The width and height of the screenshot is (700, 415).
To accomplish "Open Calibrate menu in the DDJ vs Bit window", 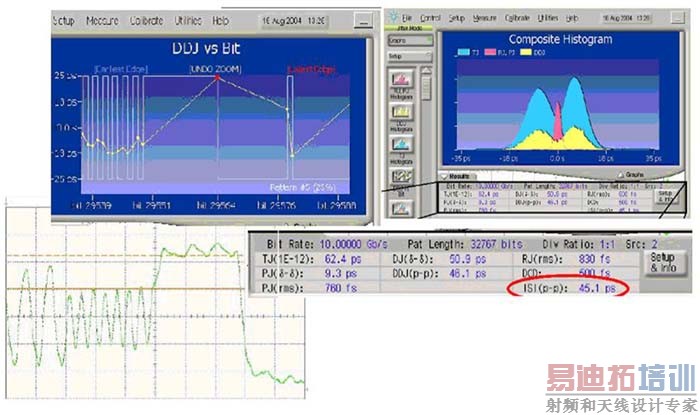I will click(x=146, y=21).
